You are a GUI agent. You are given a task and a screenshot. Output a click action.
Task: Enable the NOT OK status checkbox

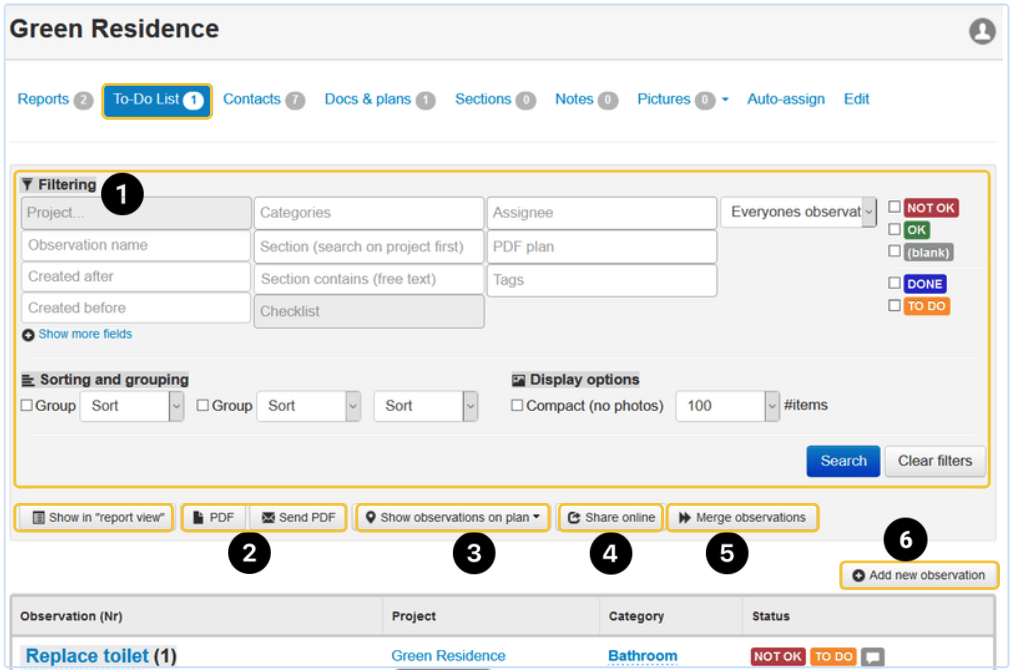point(895,208)
